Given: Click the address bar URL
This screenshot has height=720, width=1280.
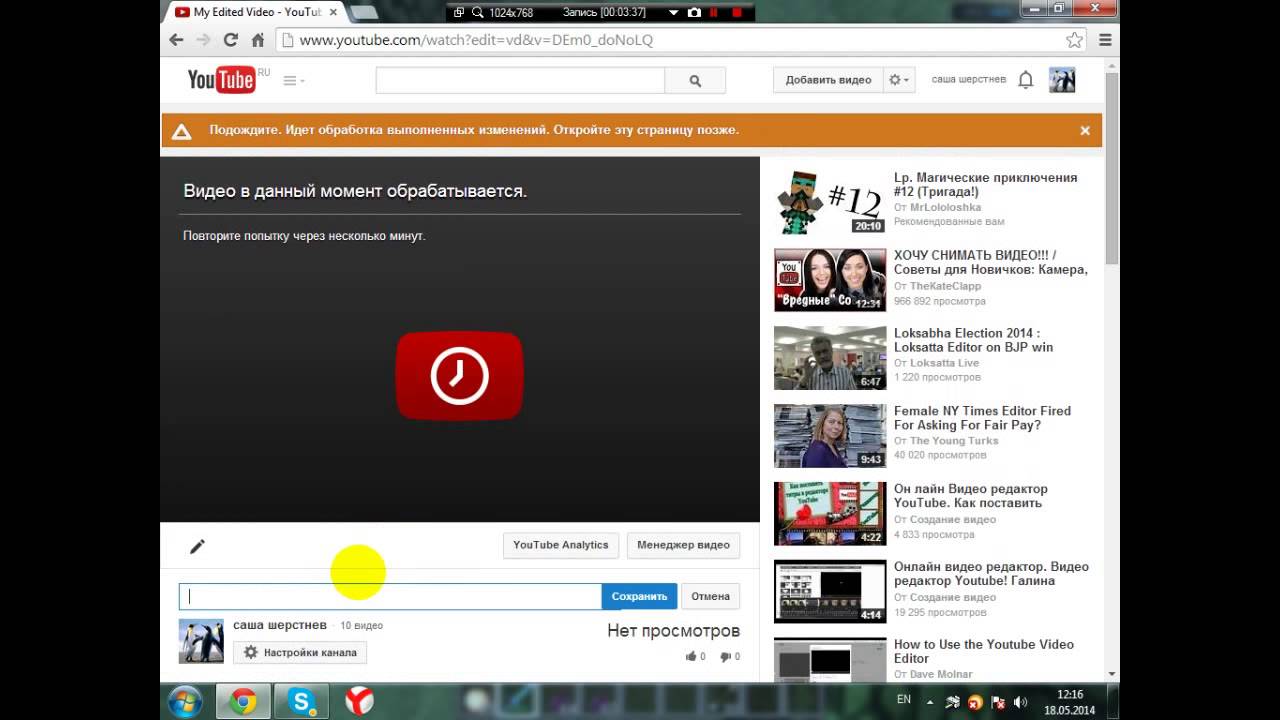Looking at the screenshot, I should (476, 40).
